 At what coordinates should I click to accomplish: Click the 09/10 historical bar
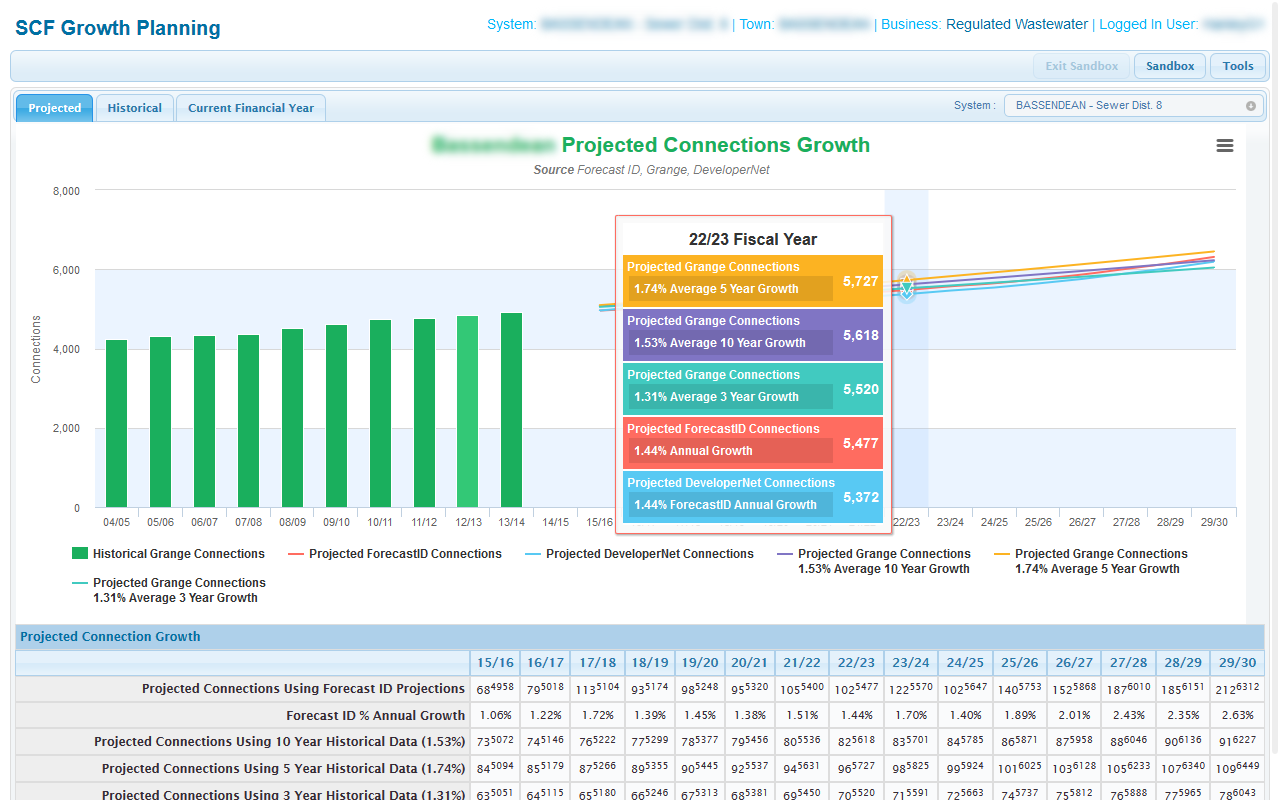pos(336,416)
